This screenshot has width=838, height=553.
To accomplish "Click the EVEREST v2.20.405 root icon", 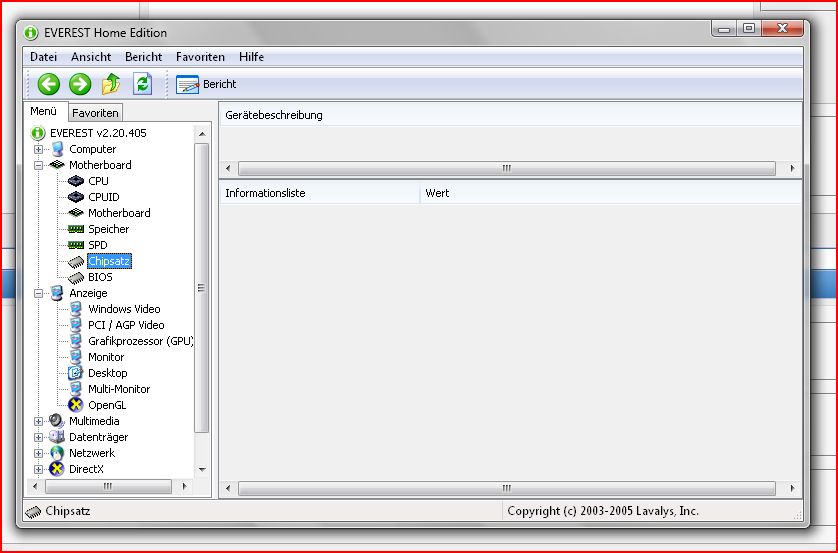I will coord(38,133).
